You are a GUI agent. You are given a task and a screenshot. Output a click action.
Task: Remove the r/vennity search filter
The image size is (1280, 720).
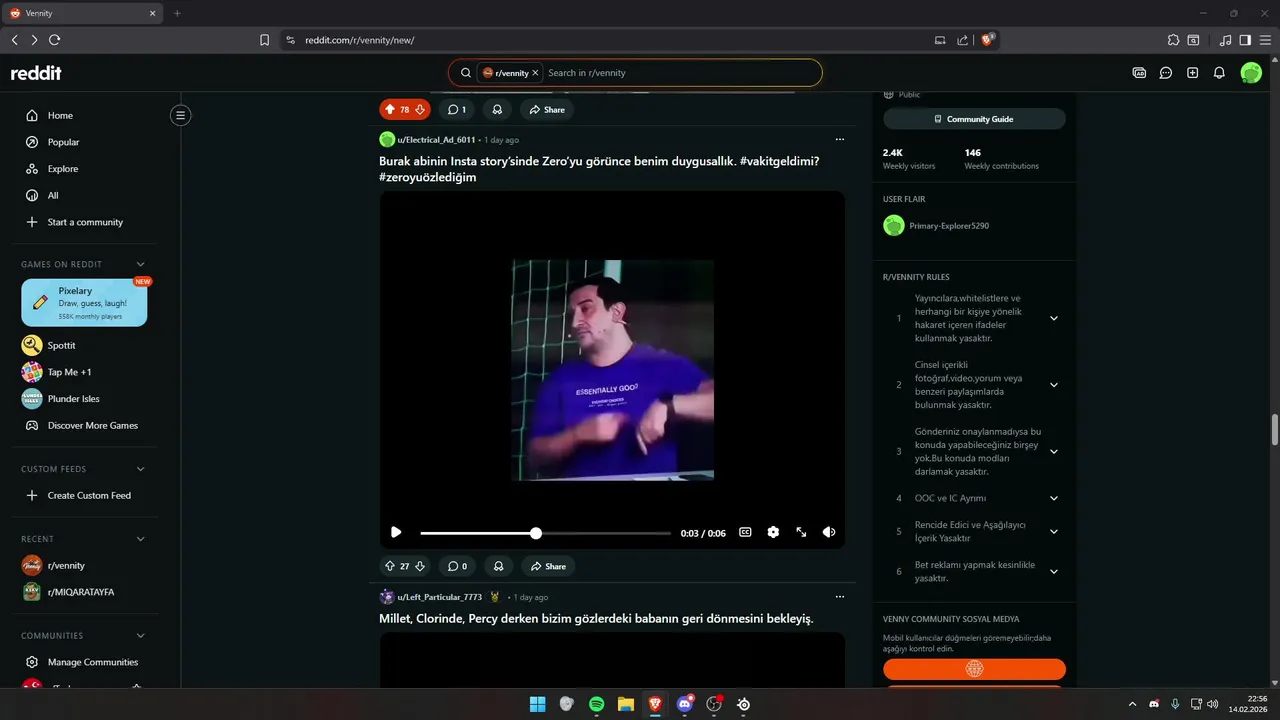click(x=535, y=73)
